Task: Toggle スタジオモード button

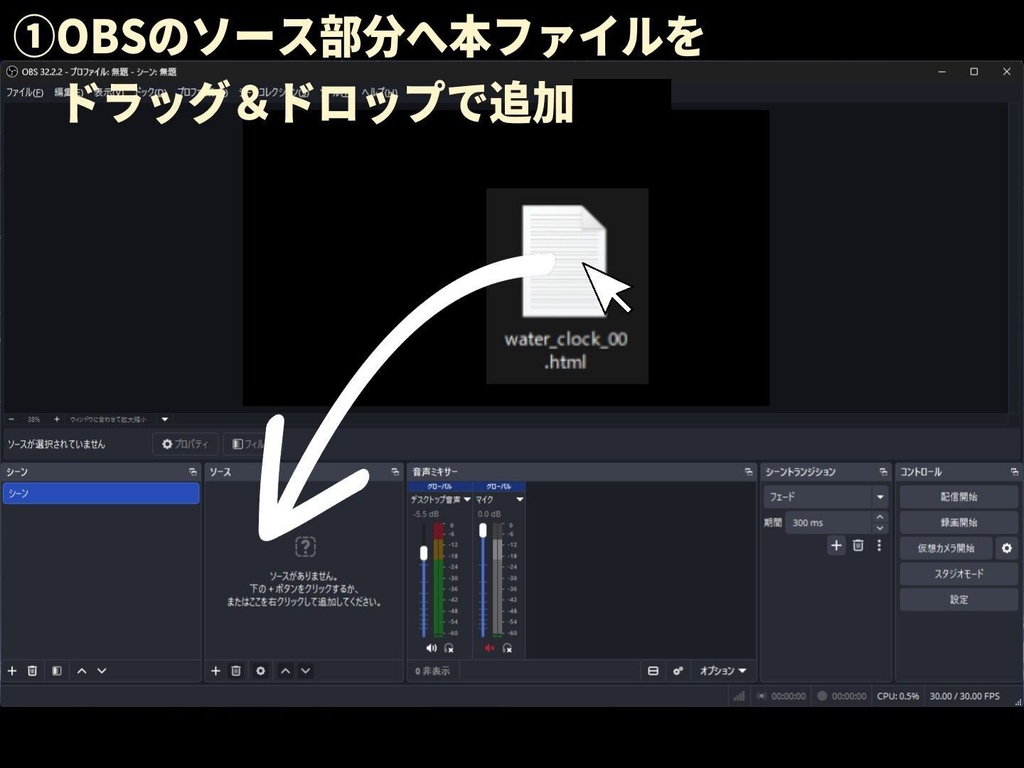Action: tap(959, 574)
